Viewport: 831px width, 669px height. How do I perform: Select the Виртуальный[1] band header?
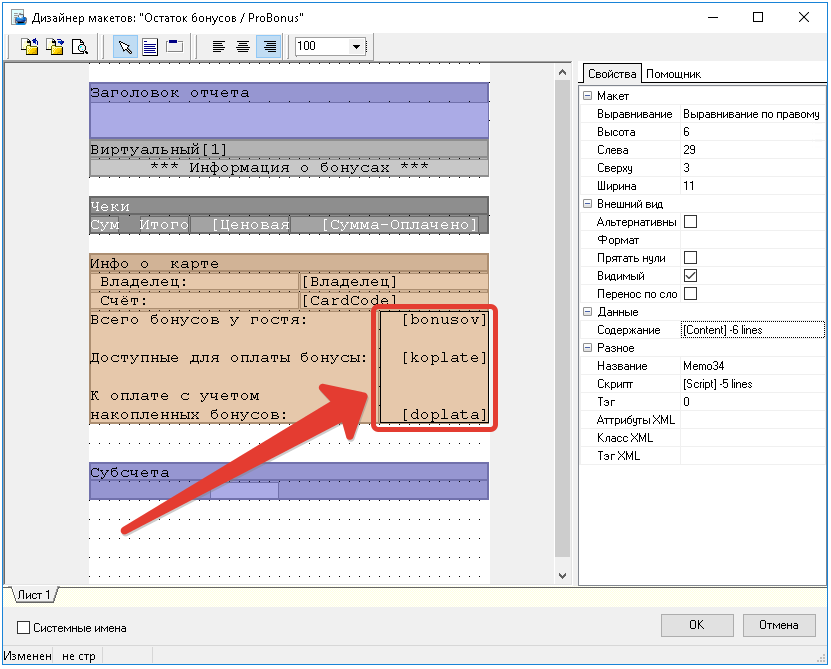[289, 149]
